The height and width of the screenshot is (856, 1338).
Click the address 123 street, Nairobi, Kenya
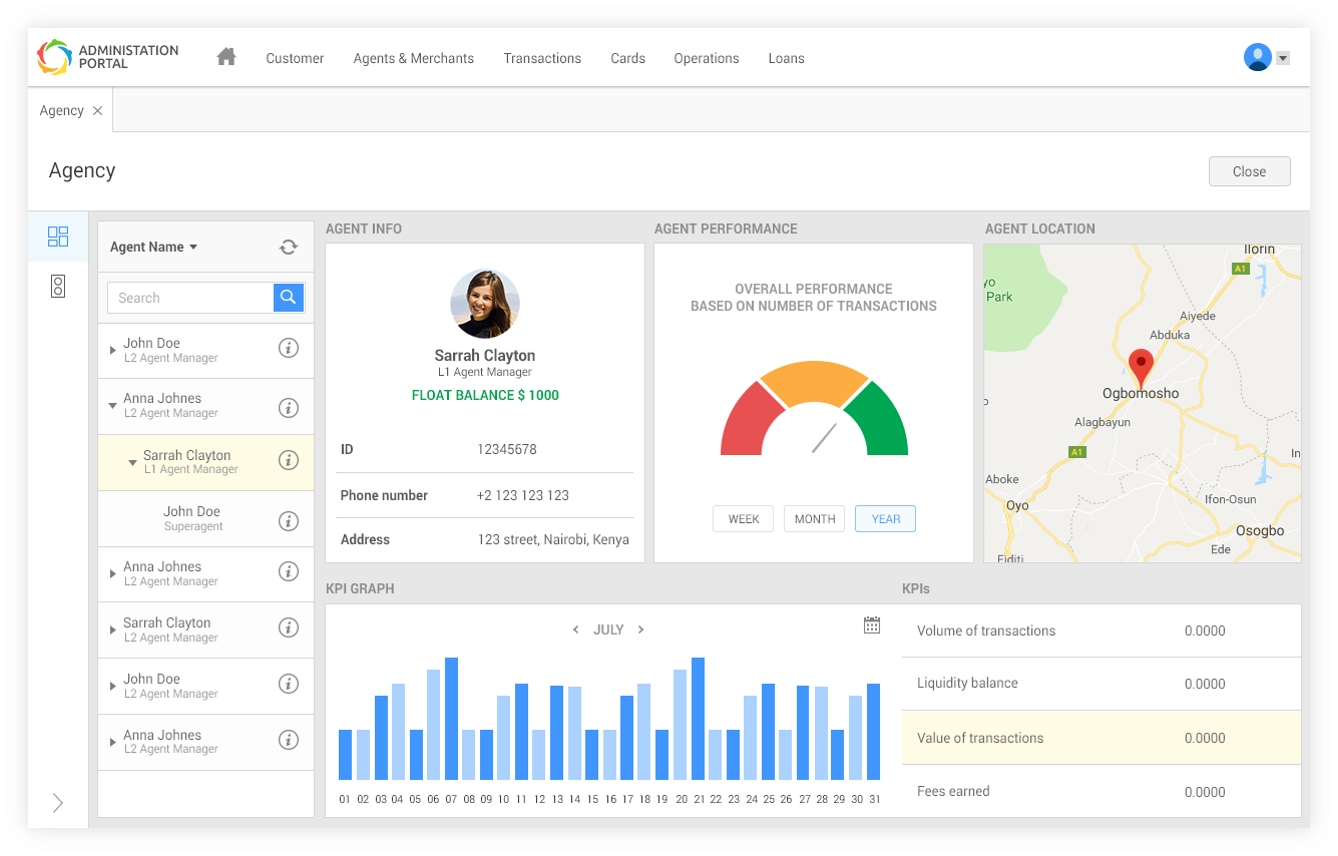point(553,540)
